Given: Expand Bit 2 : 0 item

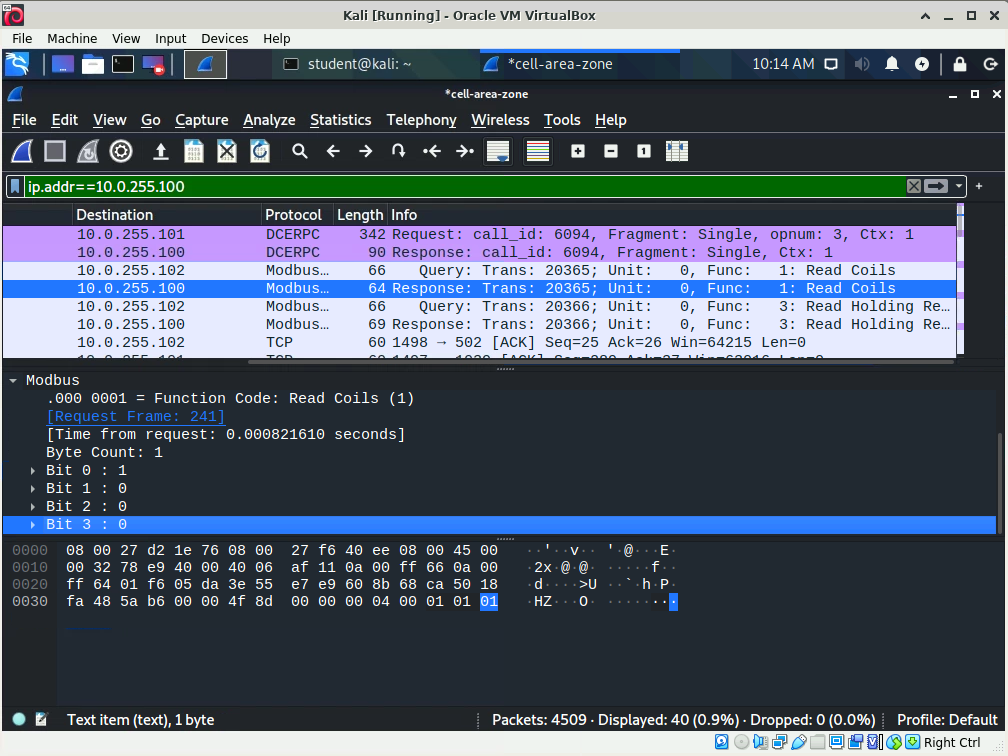Looking at the screenshot, I should 33,507.
